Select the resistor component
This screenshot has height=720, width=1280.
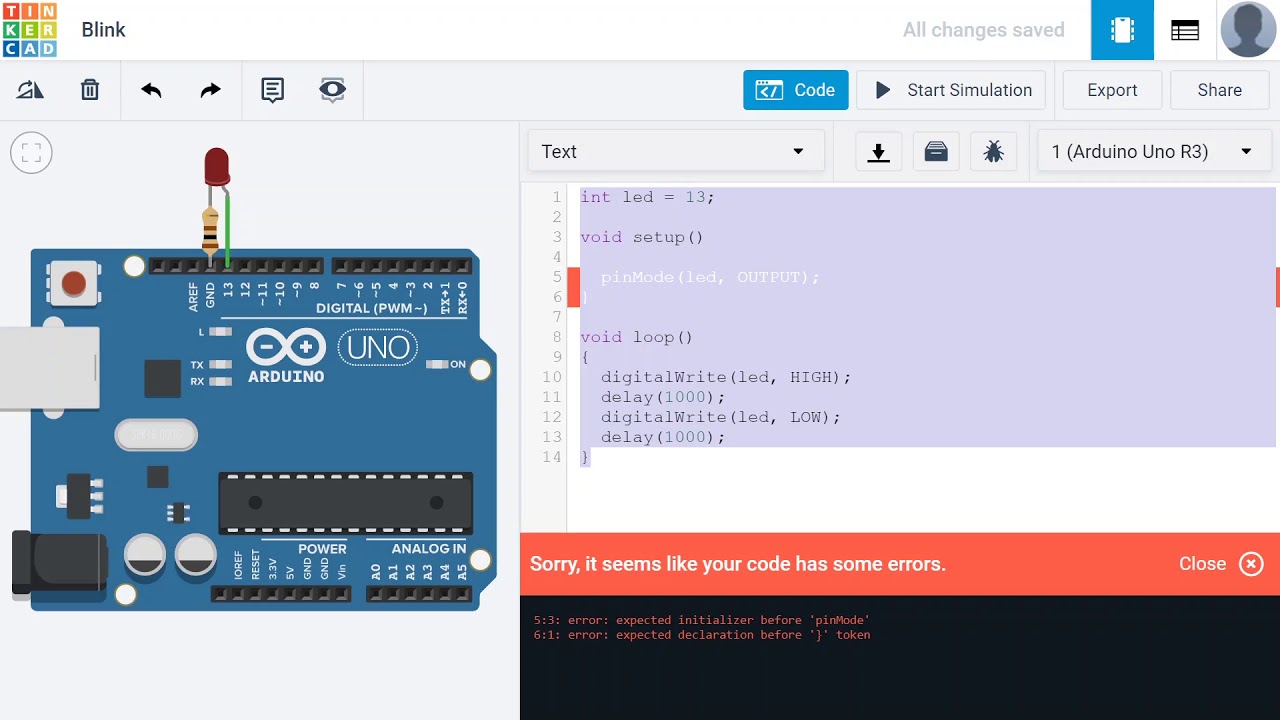click(210, 232)
